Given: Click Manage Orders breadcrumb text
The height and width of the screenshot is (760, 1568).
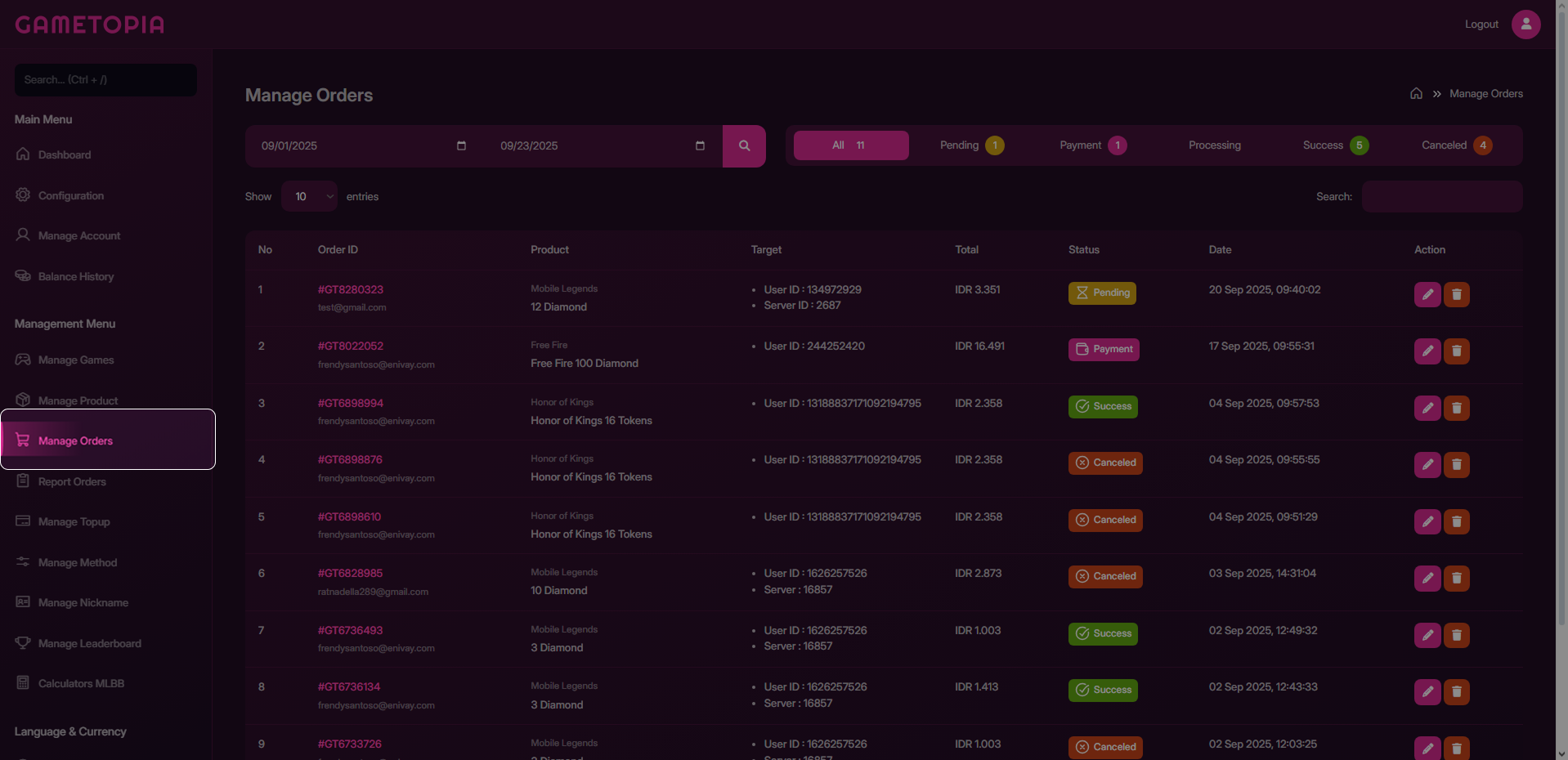Looking at the screenshot, I should coord(1486,94).
